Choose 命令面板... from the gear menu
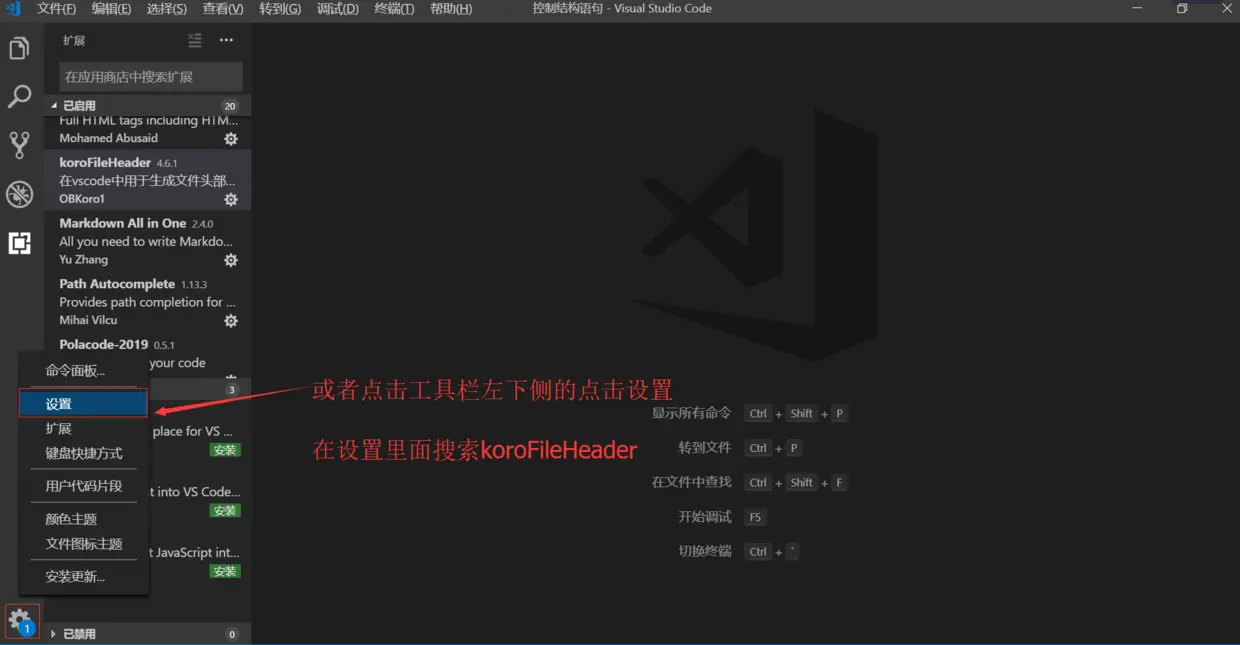 pyautogui.click(x=84, y=371)
